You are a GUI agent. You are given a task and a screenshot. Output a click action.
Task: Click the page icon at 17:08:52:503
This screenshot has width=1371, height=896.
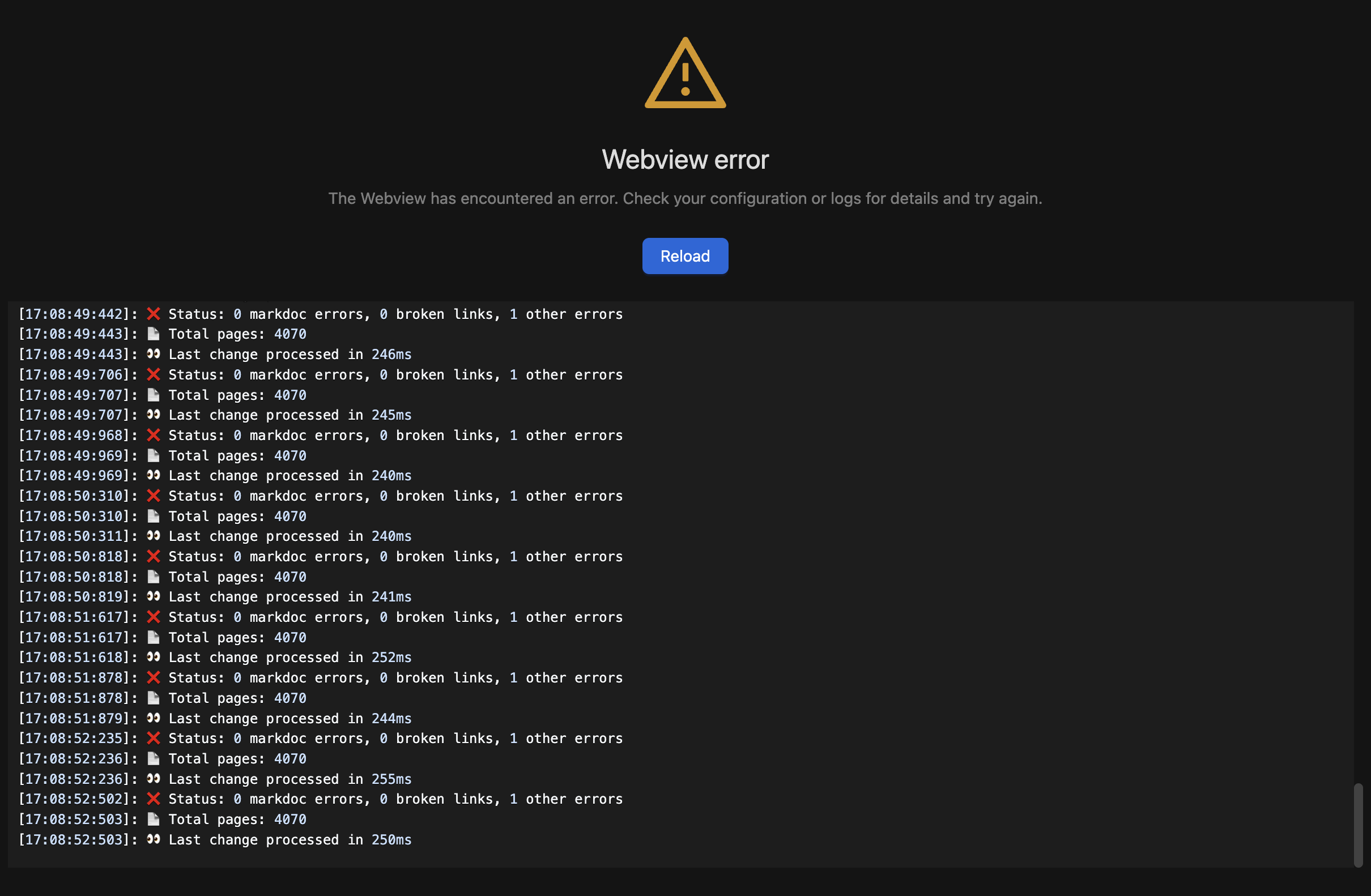pos(153,819)
